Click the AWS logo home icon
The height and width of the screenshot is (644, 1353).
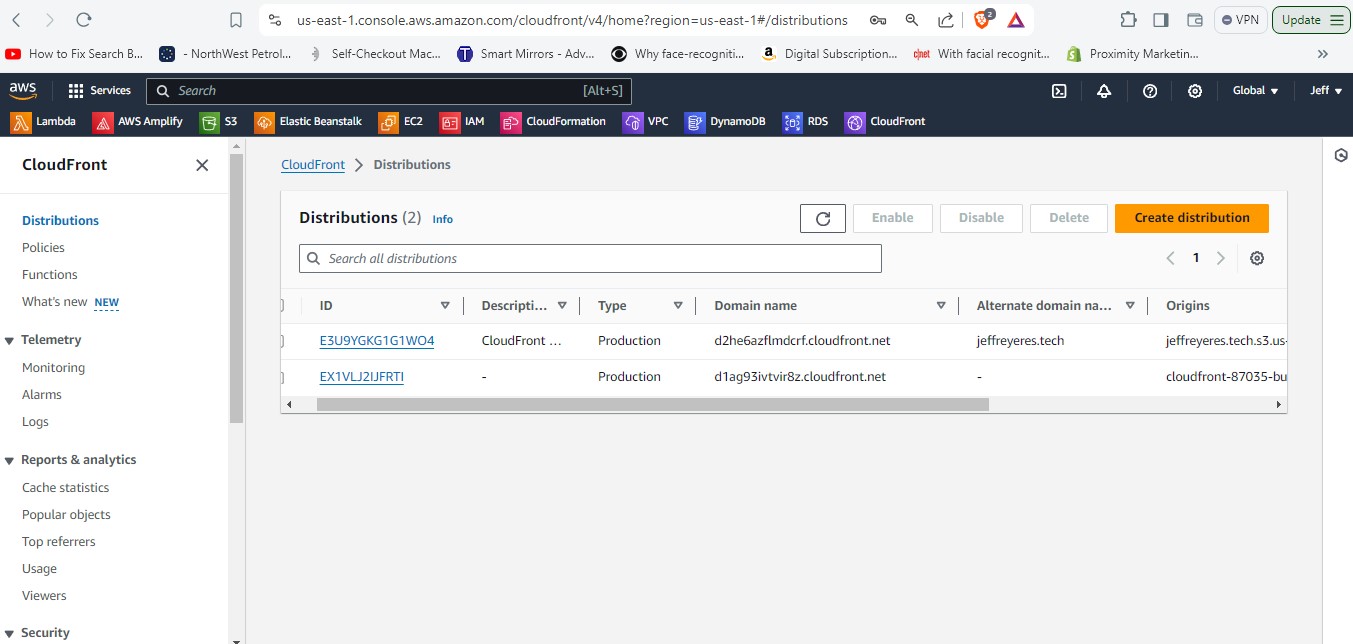point(23,90)
